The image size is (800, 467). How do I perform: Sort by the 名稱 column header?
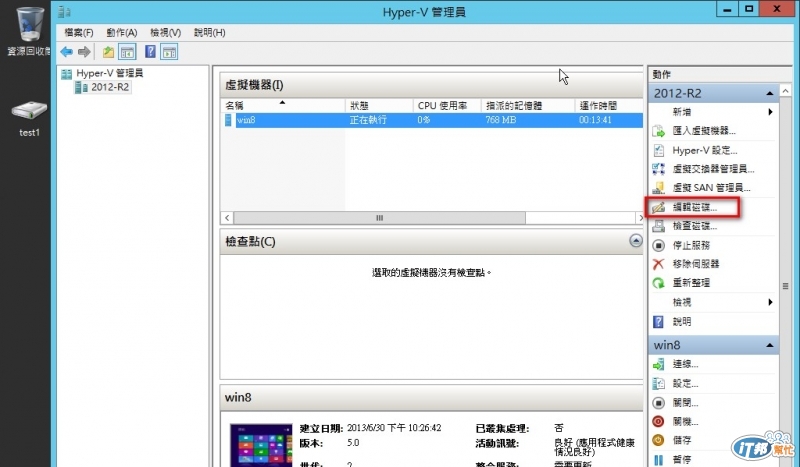tap(284, 106)
